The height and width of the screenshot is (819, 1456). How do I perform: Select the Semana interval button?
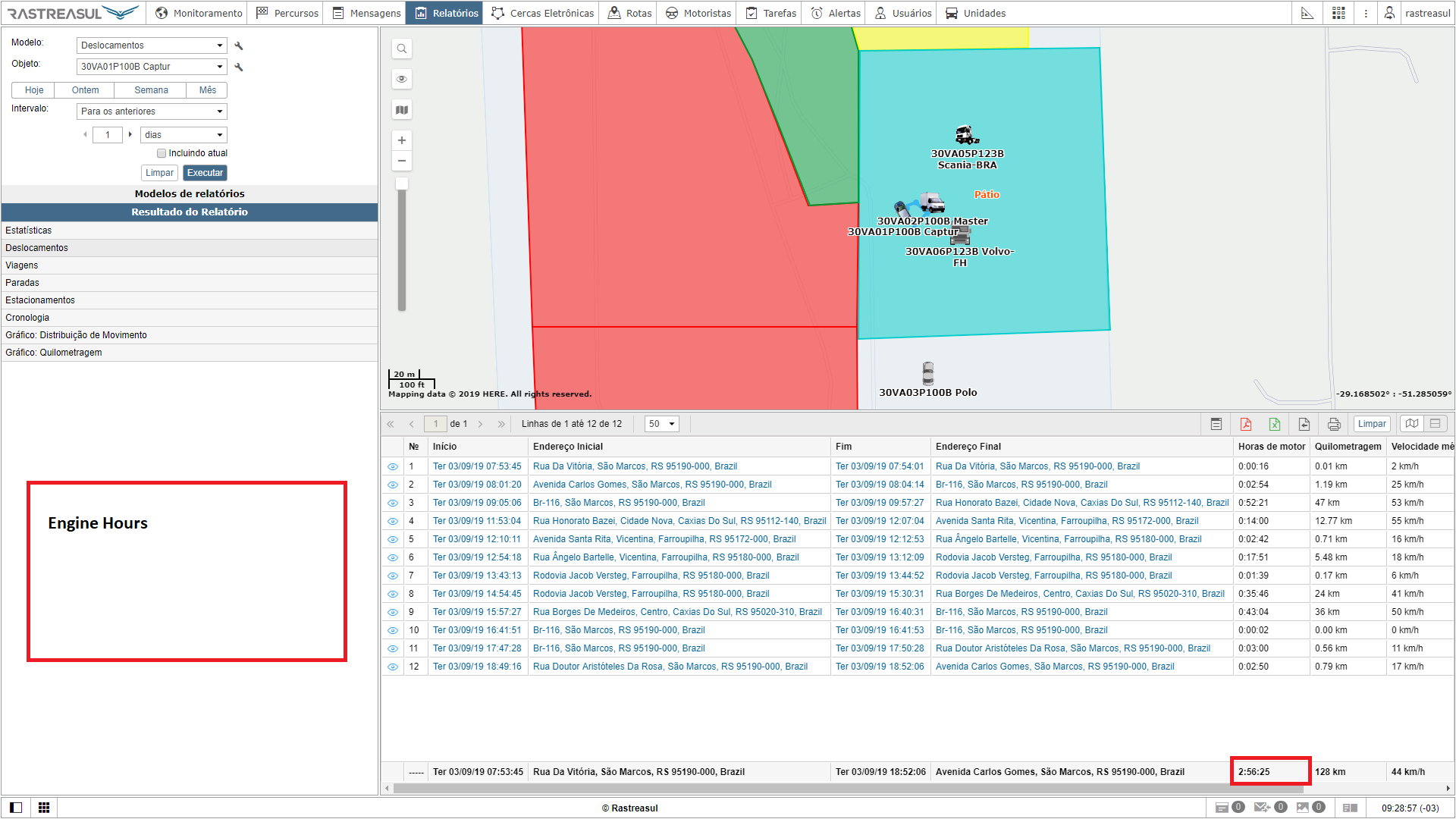[x=151, y=90]
